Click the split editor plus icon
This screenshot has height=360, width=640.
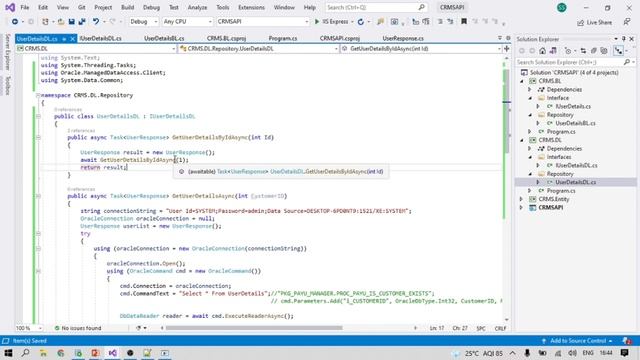[507, 49]
